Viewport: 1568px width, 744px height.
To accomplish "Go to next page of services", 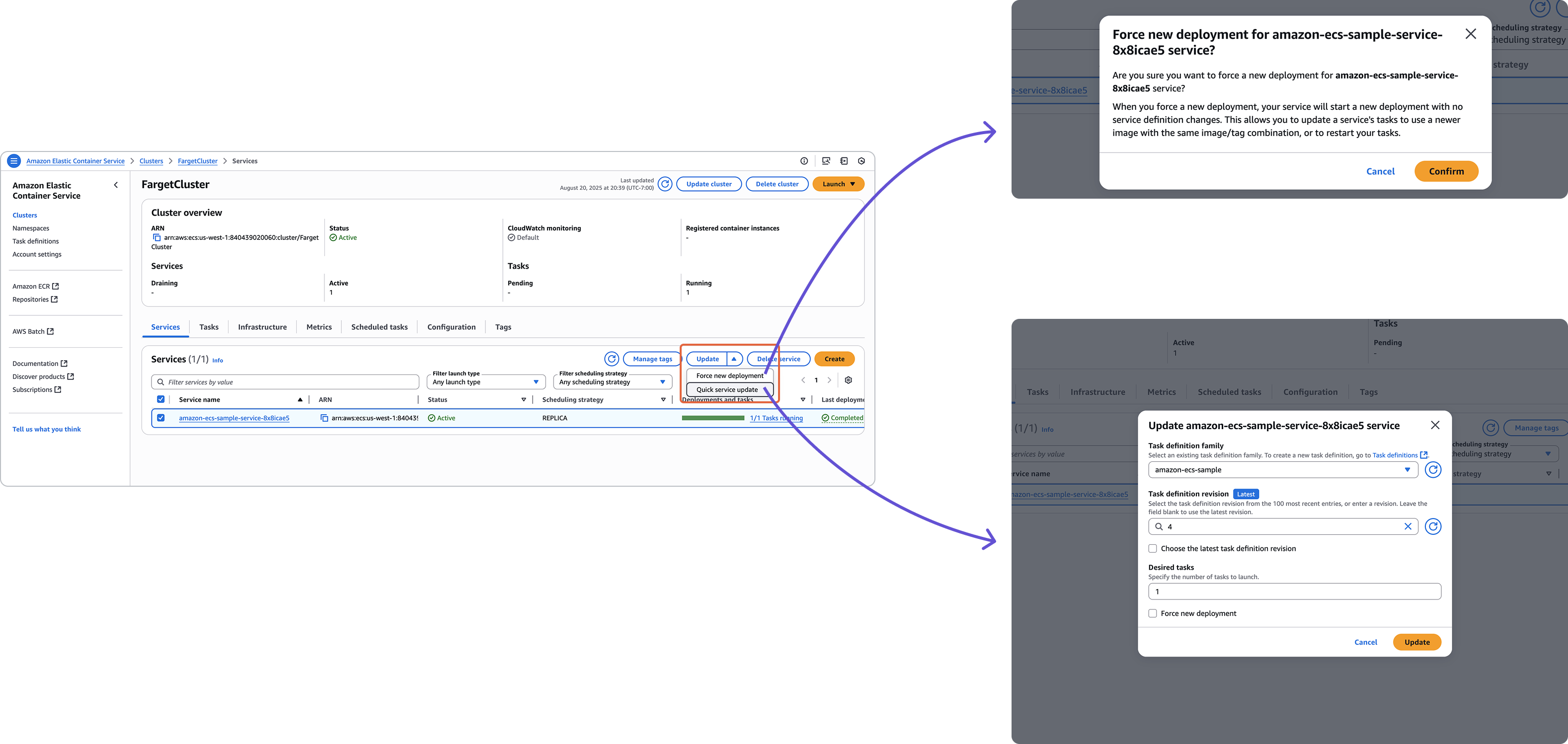I will pyautogui.click(x=829, y=380).
